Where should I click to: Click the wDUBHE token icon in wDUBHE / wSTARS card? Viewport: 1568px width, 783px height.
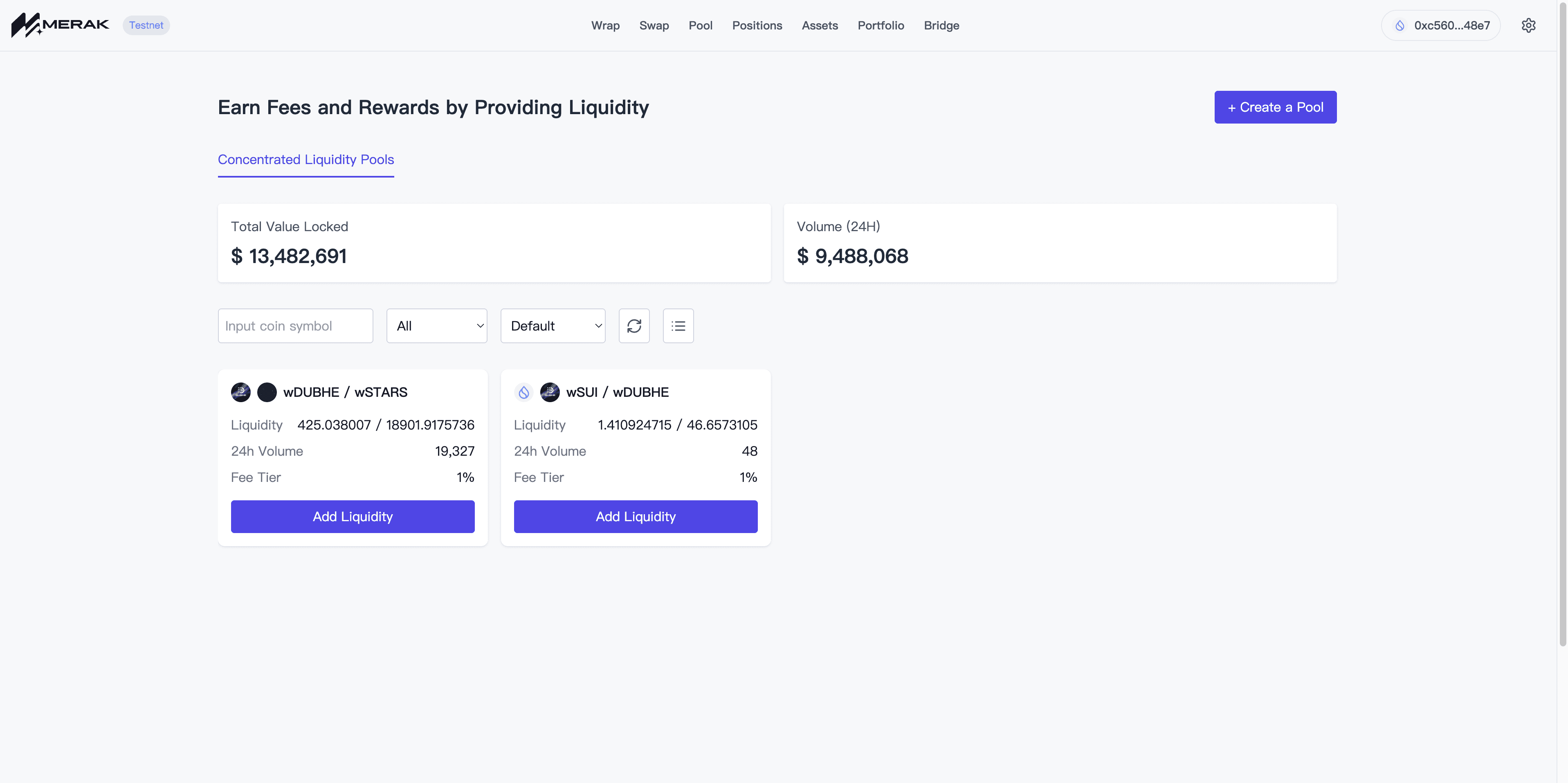pos(240,392)
